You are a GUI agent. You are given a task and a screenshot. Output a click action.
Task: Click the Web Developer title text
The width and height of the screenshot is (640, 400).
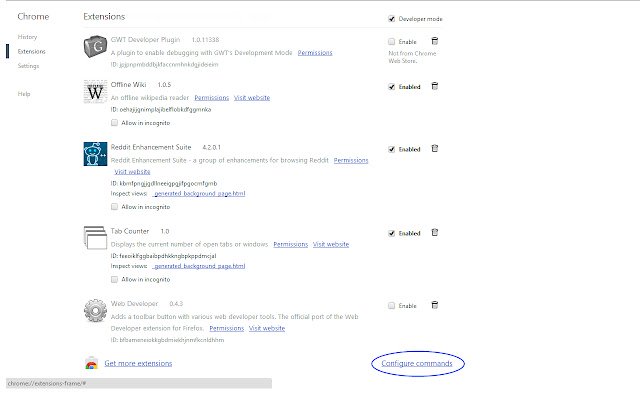tap(134, 303)
